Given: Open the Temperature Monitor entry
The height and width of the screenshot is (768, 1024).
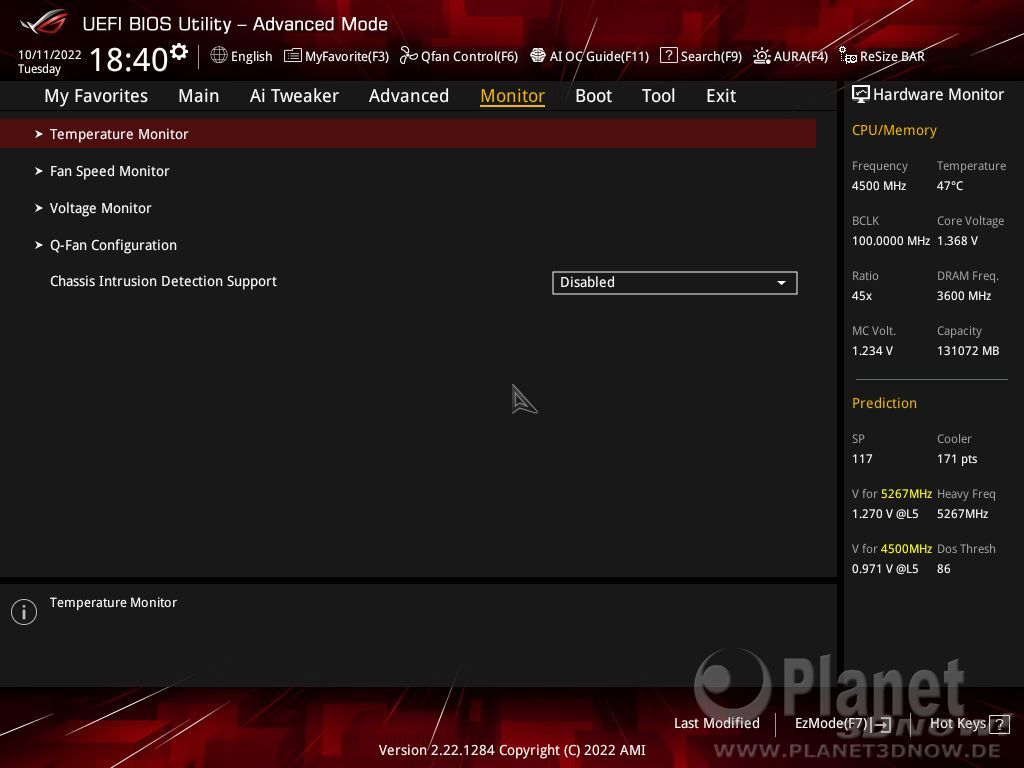Looking at the screenshot, I should pyautogui.click(x=408, y=134).
